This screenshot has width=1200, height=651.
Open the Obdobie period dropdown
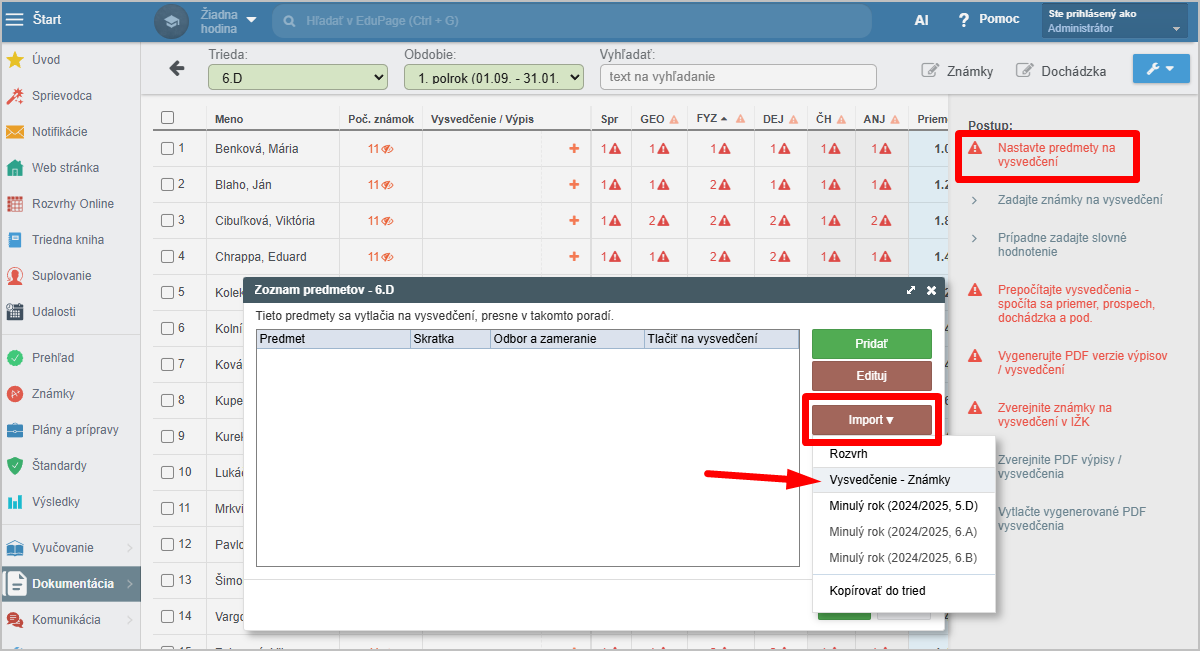[493, 77]
